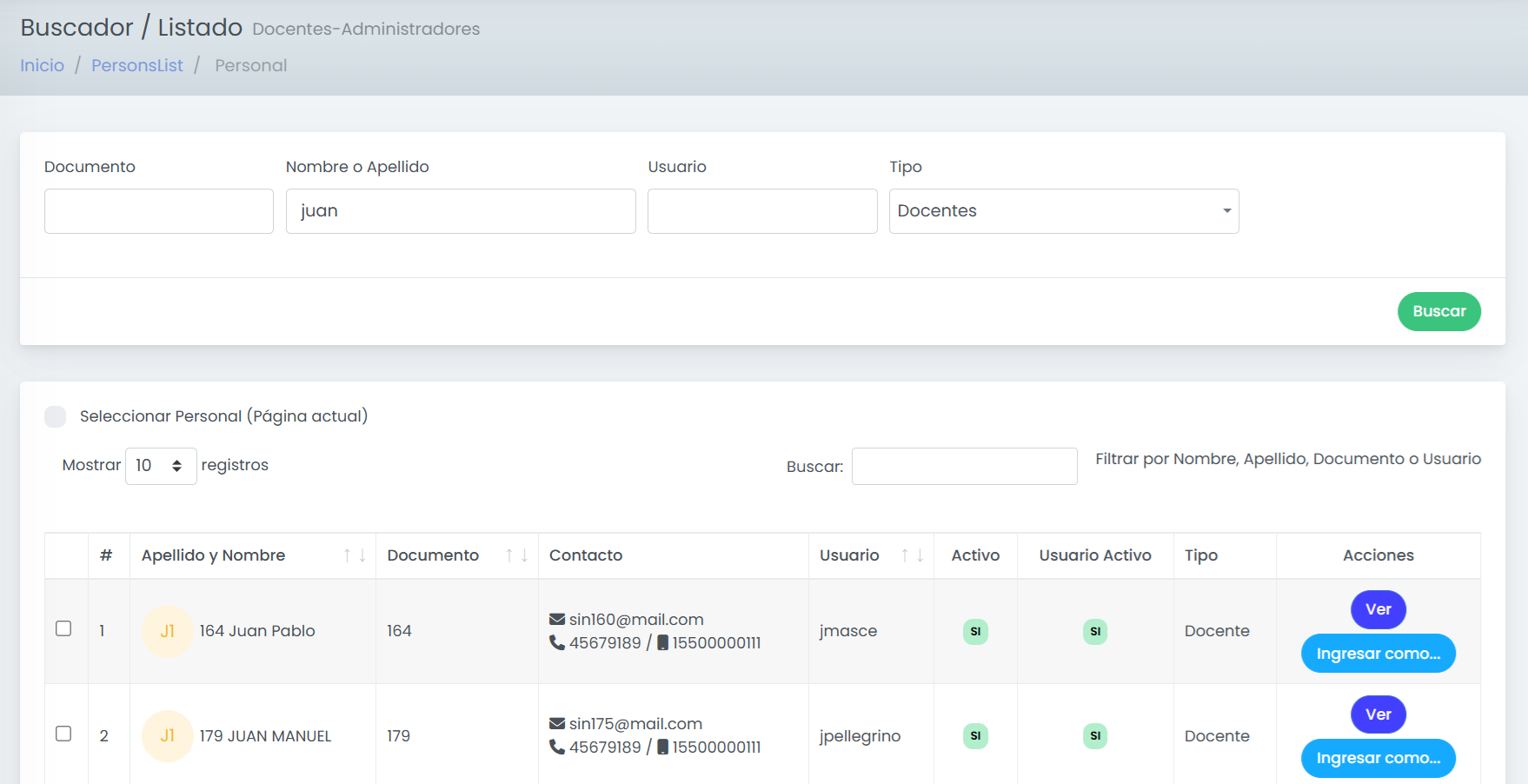The height and width of the screenshot is (784, 1528).
Task: Click the JI avatar for 179 JUAN MANUEL
Action: (167, 736)
